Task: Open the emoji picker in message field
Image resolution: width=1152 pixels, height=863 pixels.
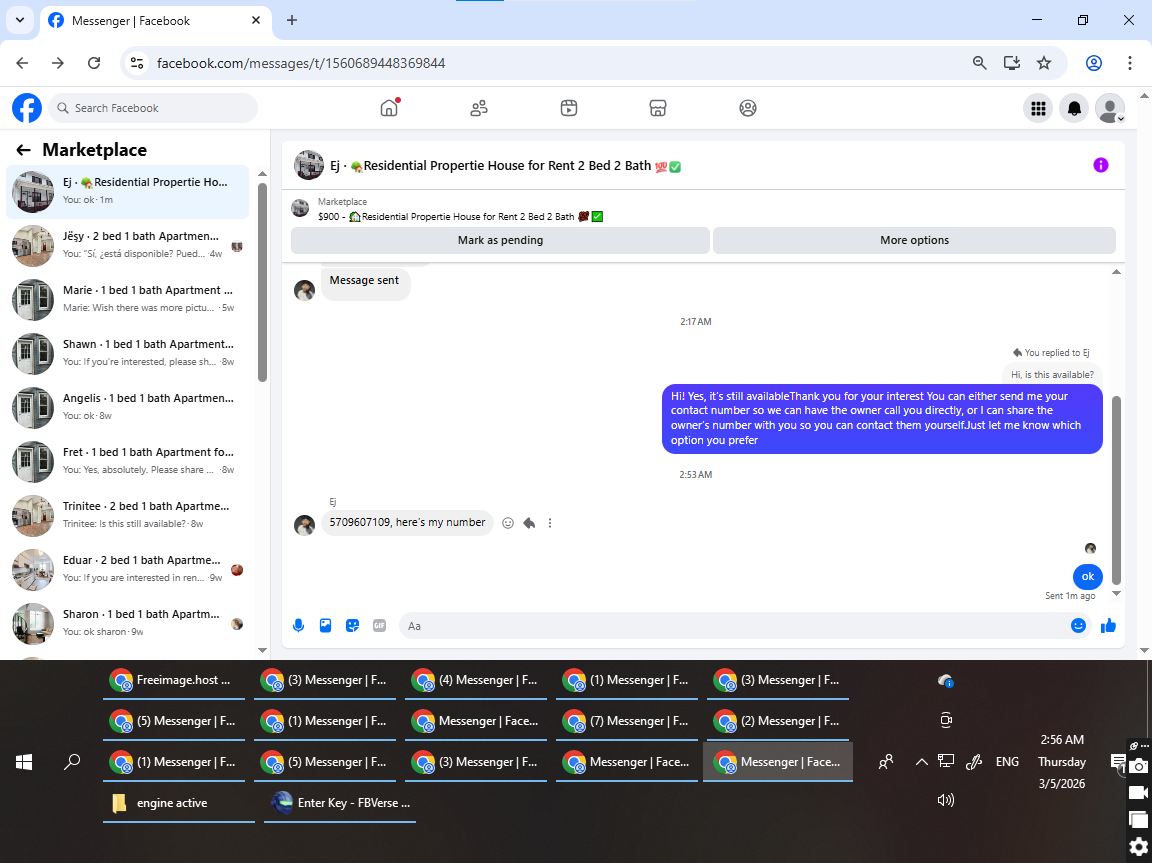Action: point(1079,626)
